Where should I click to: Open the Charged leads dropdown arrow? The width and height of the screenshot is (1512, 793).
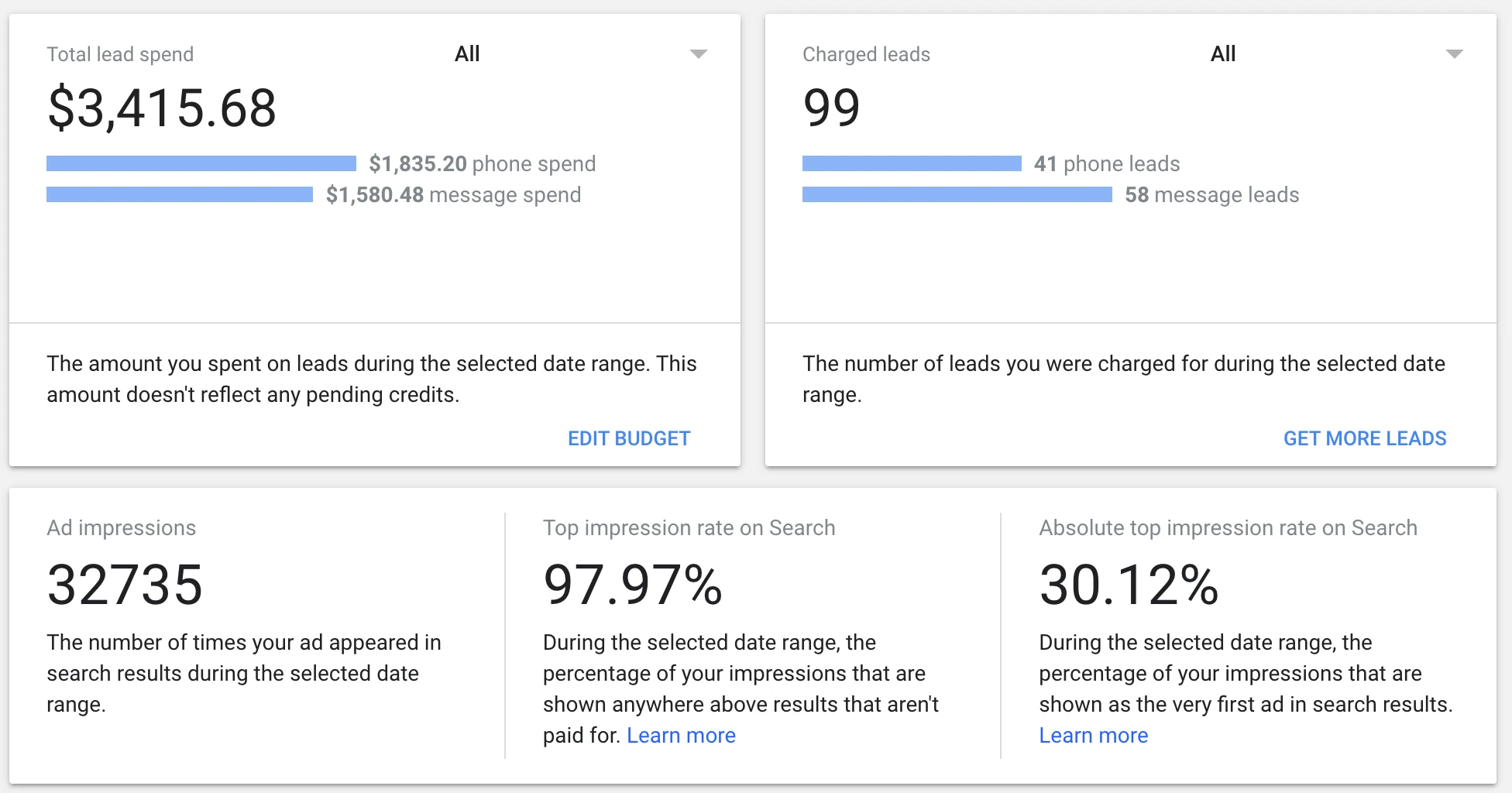pyautogui.click(x=1454, y=54)
